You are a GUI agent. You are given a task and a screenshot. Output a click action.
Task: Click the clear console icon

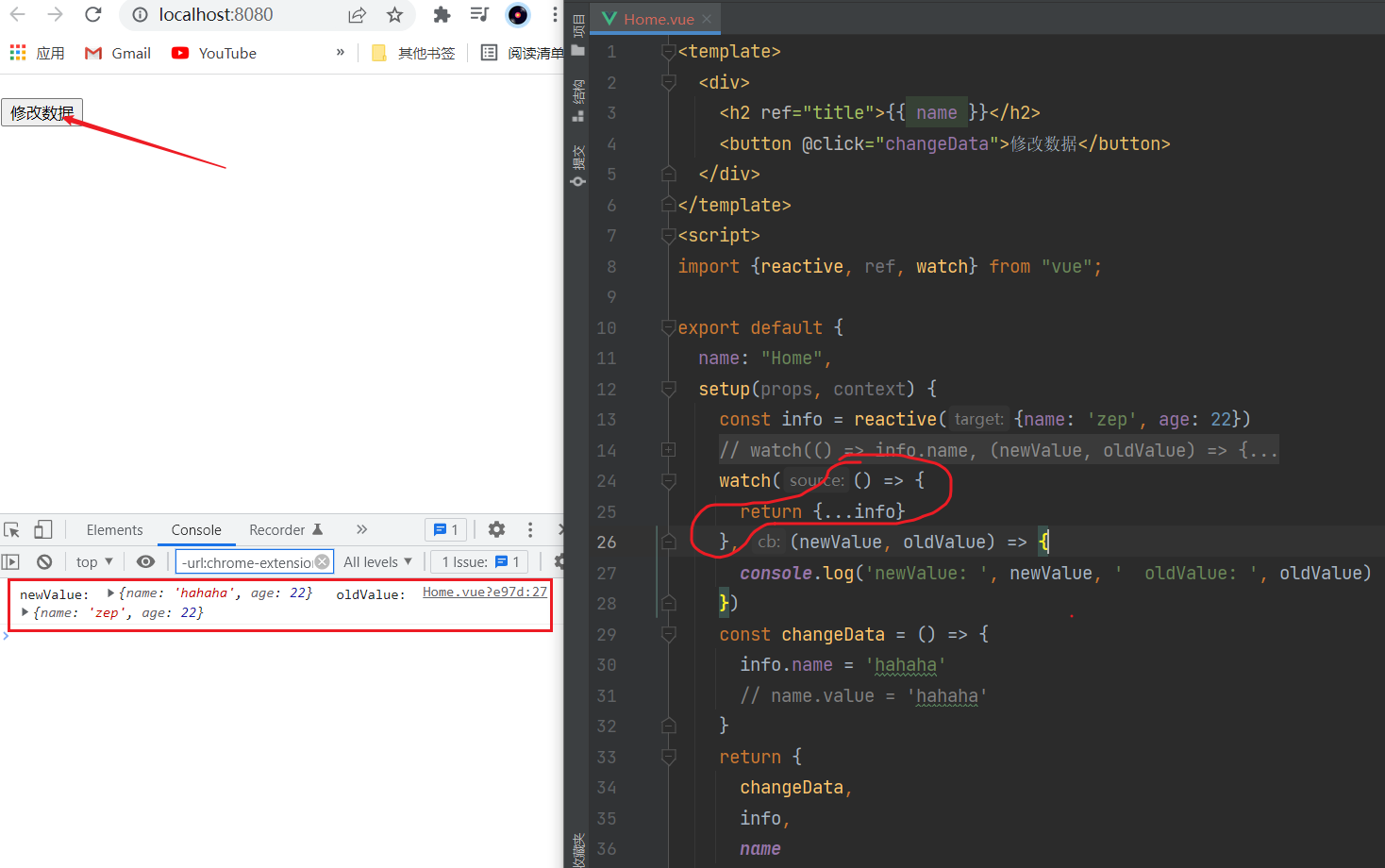43,561
